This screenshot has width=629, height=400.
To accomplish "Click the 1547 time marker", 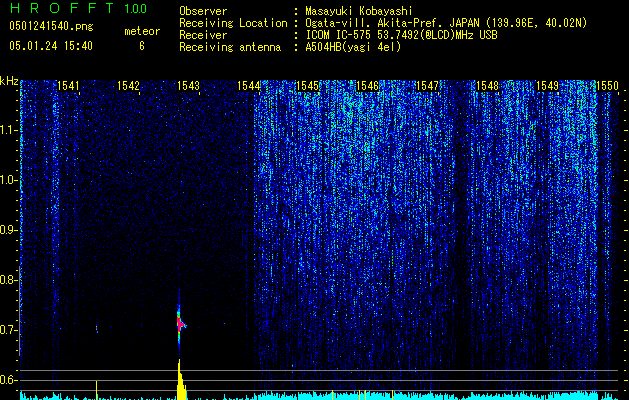I will 428,86.
